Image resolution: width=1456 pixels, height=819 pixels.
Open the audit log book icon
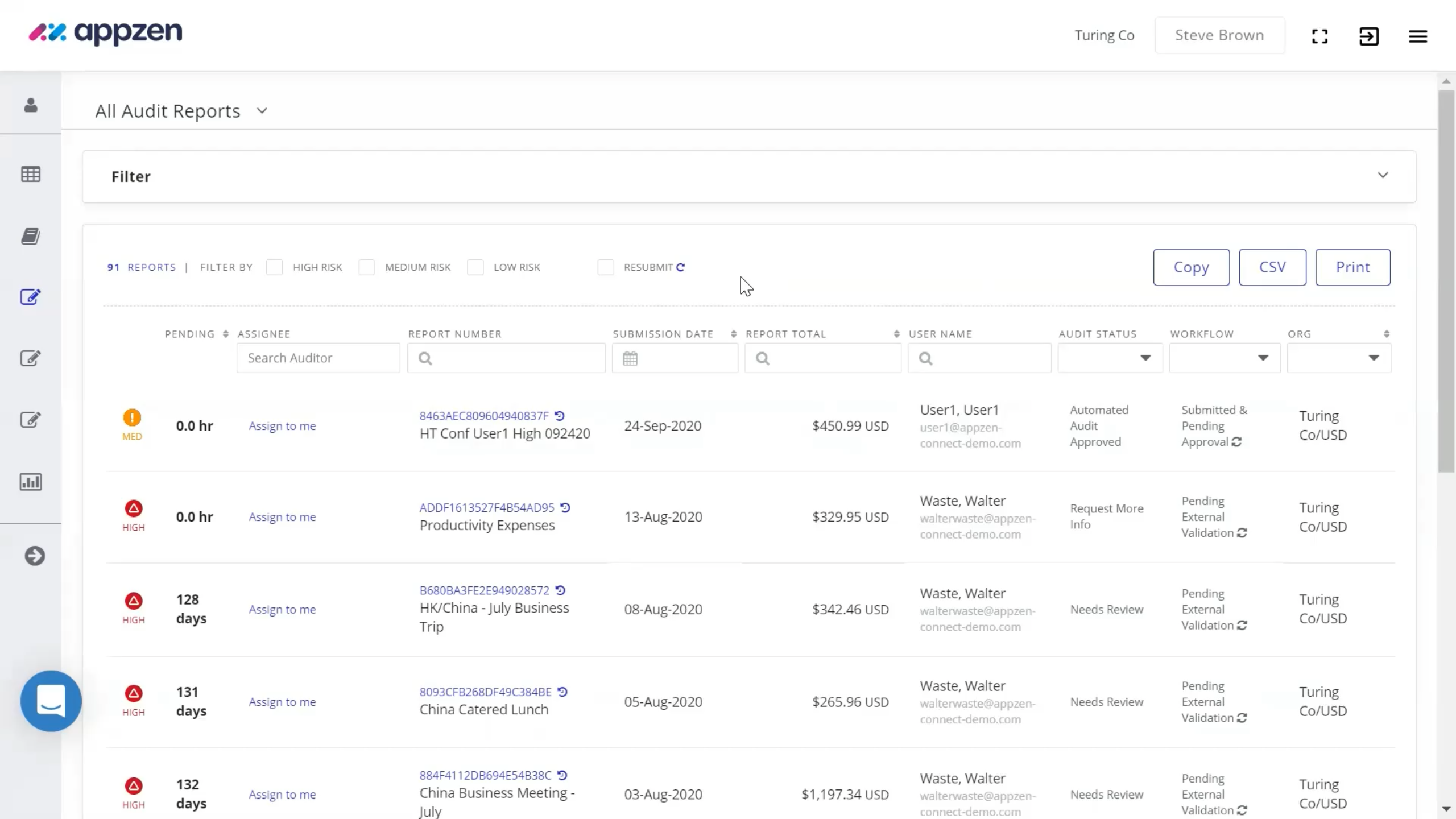pos(30,236)
